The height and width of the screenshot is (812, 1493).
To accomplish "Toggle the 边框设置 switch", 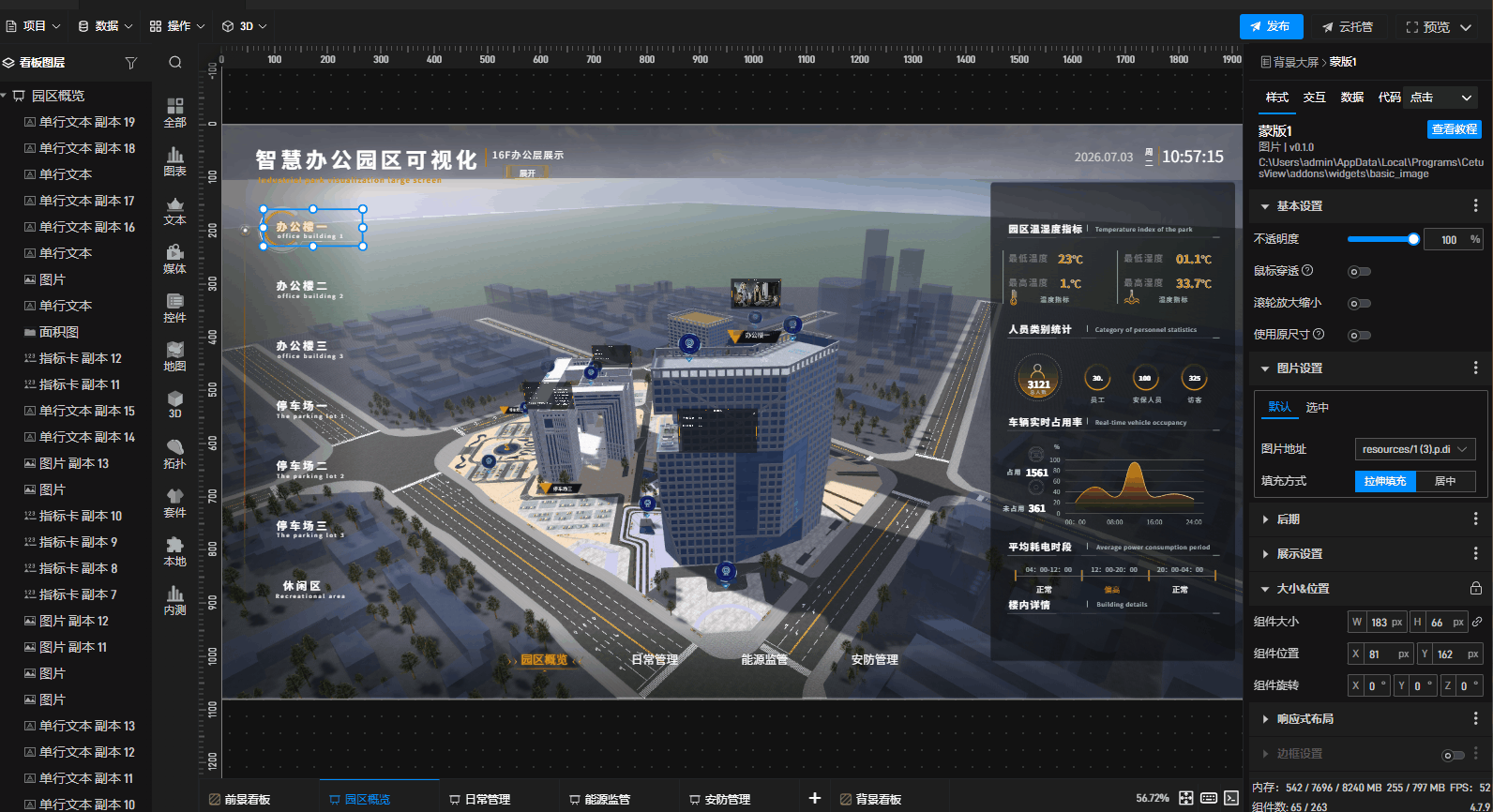I will 1453,755.
